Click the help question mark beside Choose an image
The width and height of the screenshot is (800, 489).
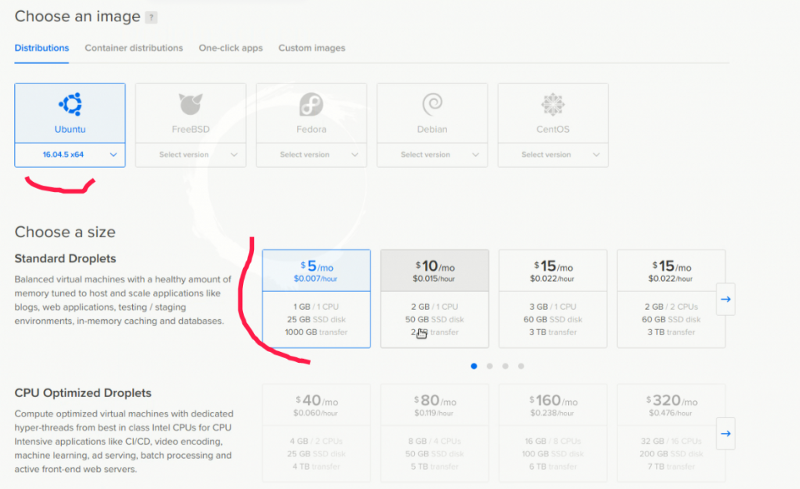coord(151,17)
